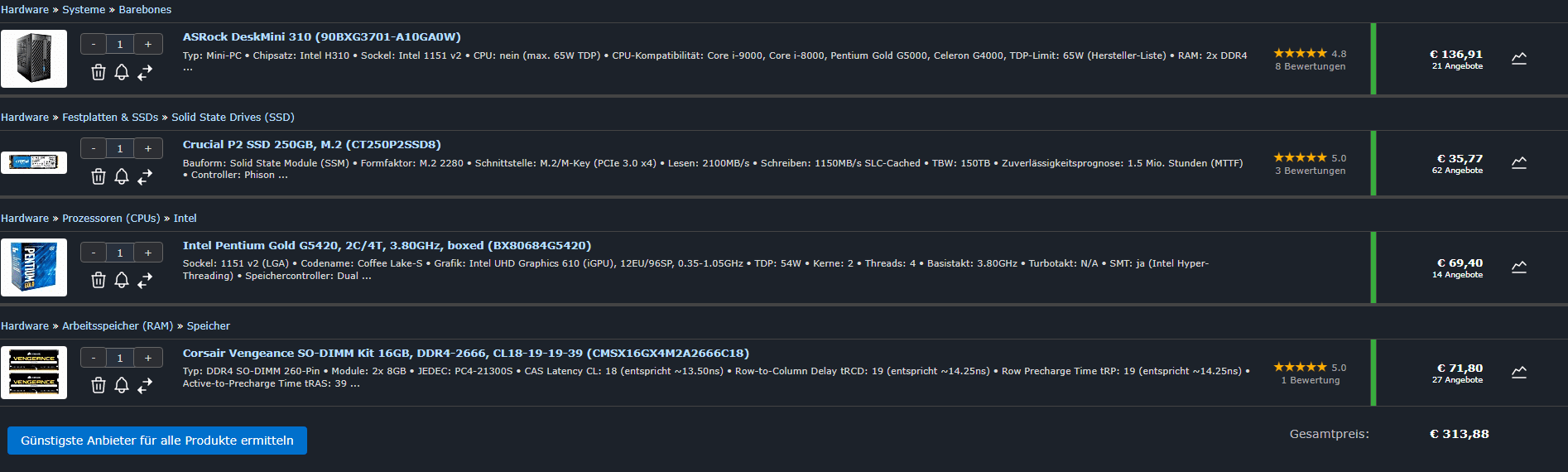Open Intel breadcrumb category
This screenshot has width=1568, height=472.
pyautogui.click(x=185, y=219)
